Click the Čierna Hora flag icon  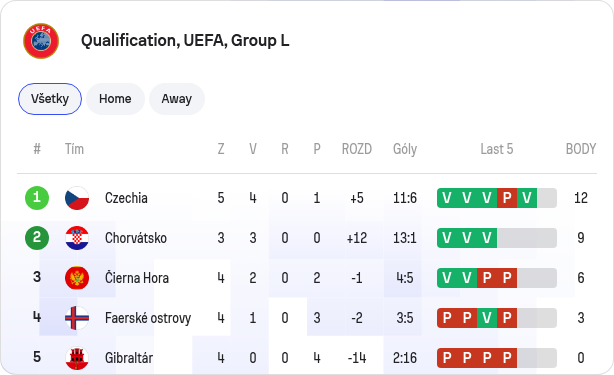[x=77, y=278]
